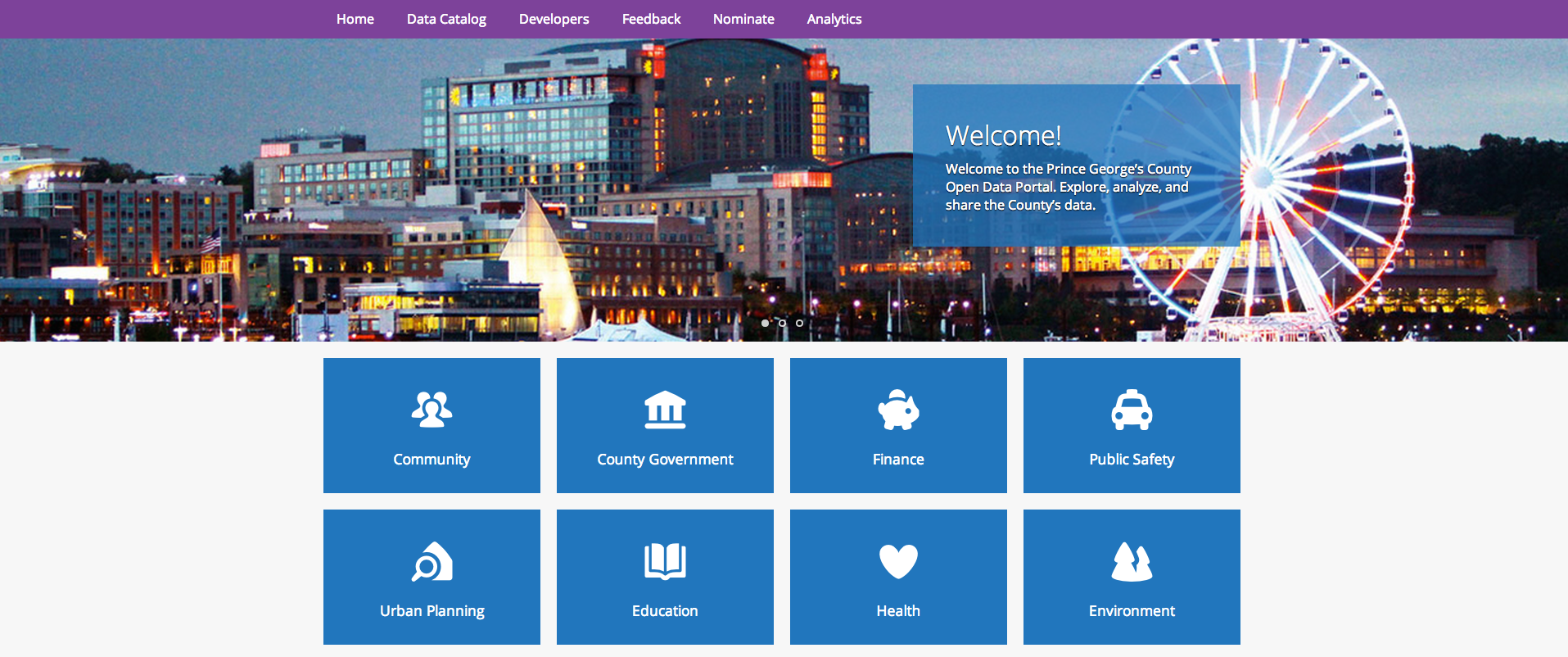Switch to the third carousel slide dot
Image resolution: width=1568 pixels, height=657 pixels.
click(799, 323)
